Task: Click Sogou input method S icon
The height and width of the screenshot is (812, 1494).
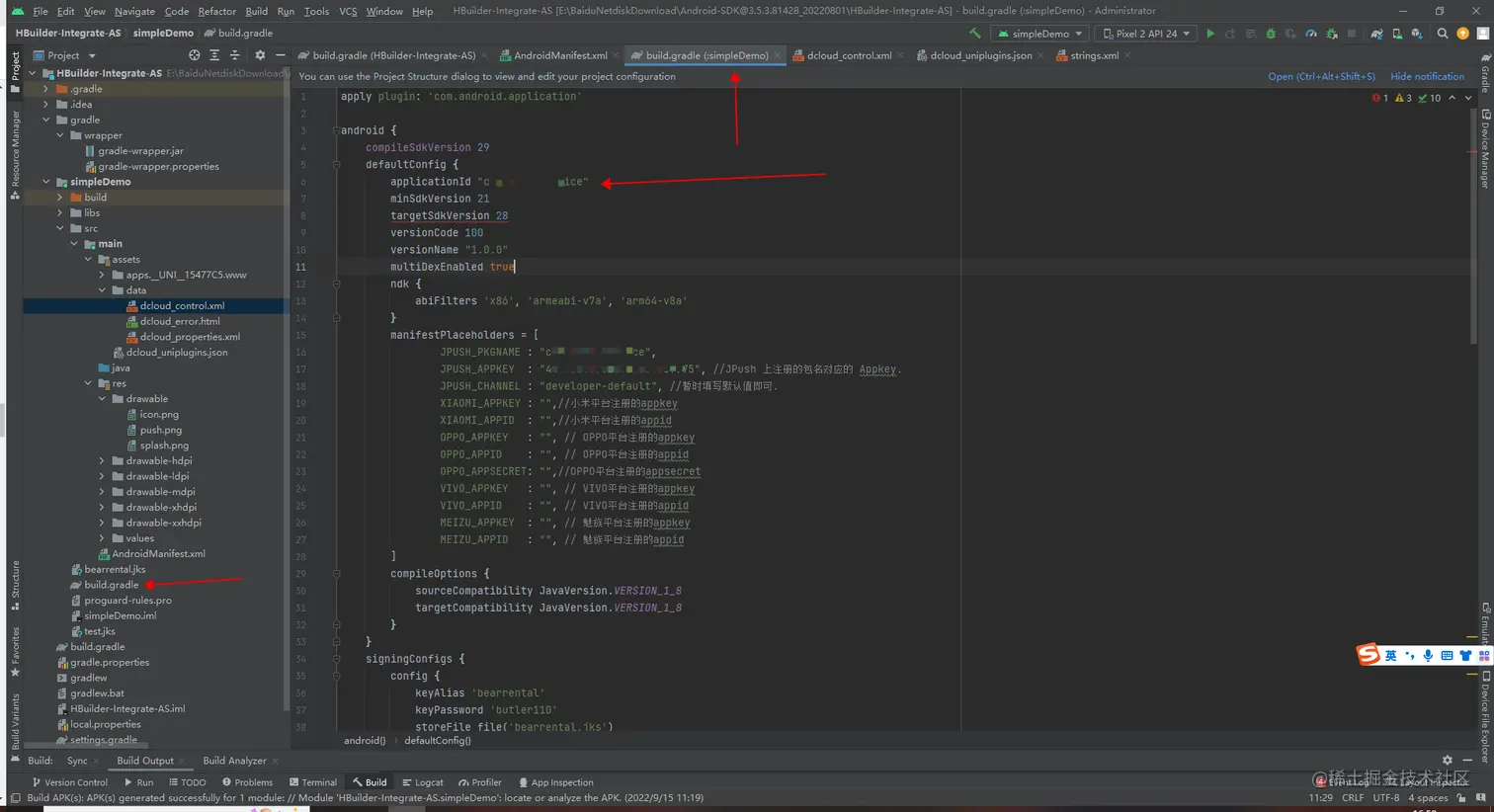Action: (1368, 654)
